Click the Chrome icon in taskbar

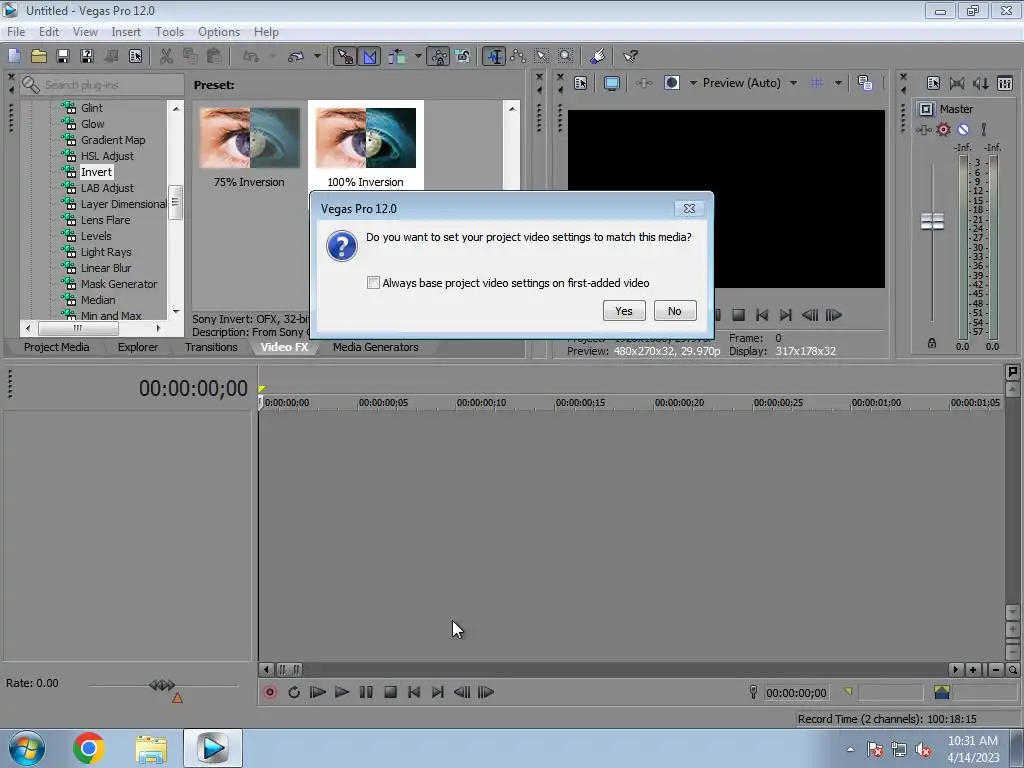point(89,748)
